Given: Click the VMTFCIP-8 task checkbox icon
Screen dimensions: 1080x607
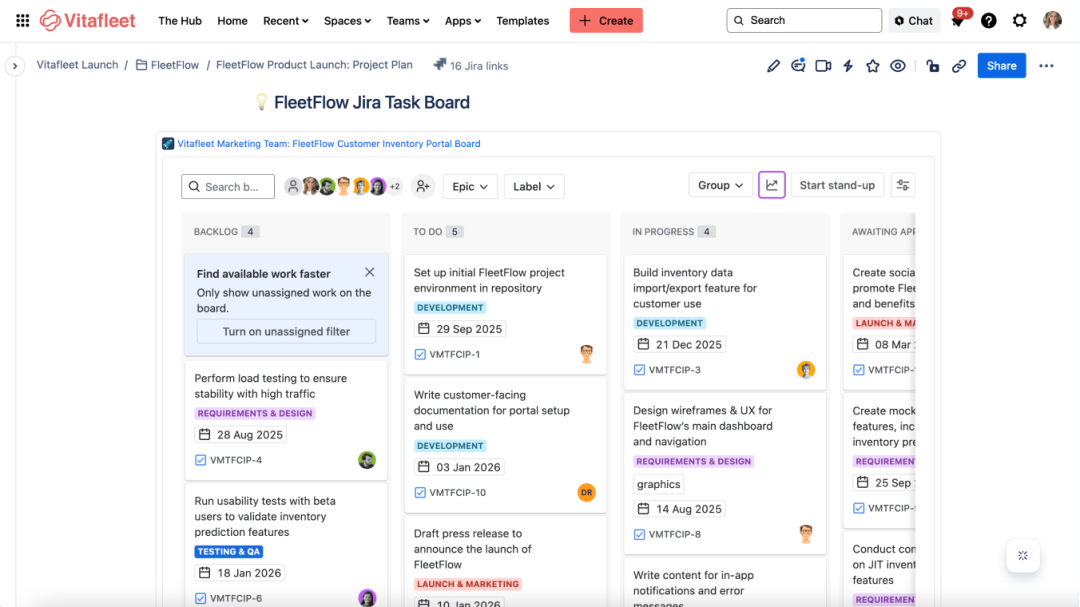Looking at the screenshot, I should tap(639, 535).
